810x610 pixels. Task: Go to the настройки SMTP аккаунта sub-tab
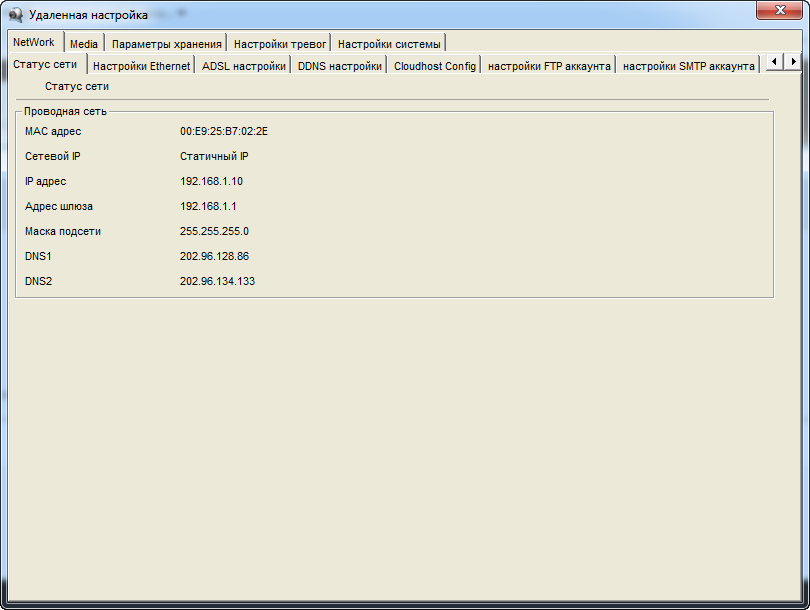point(688,66)
